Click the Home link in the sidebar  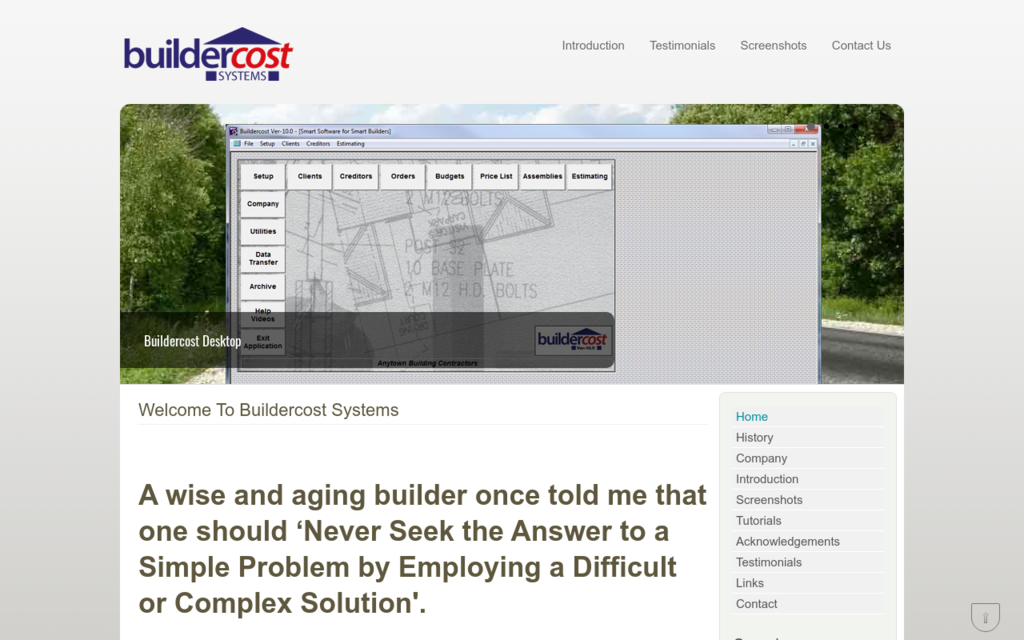tap(752, 417)
